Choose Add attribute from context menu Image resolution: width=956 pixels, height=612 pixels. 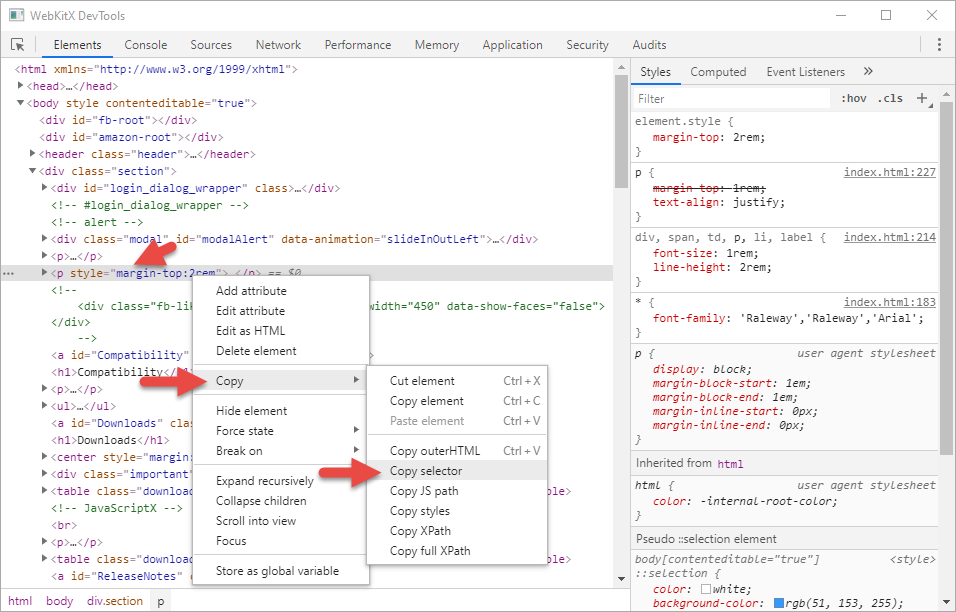click(x=281, y=291)
